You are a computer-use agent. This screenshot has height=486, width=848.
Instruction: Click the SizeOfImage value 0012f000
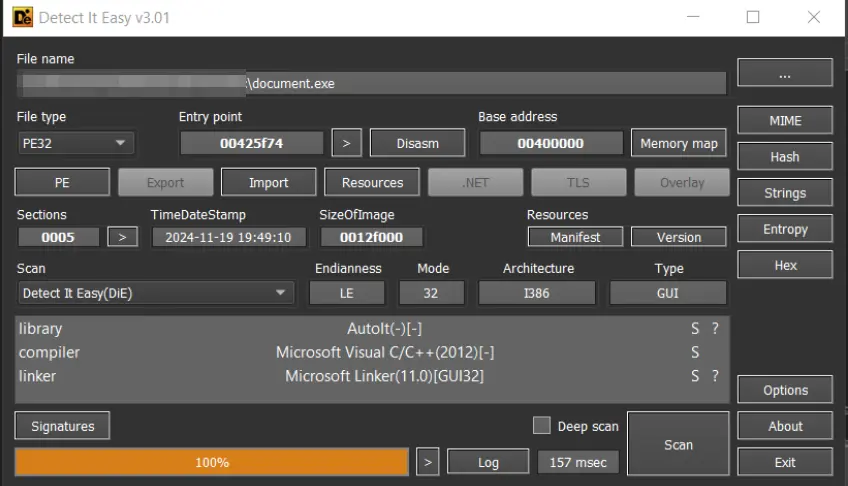[x=372, y=237]
